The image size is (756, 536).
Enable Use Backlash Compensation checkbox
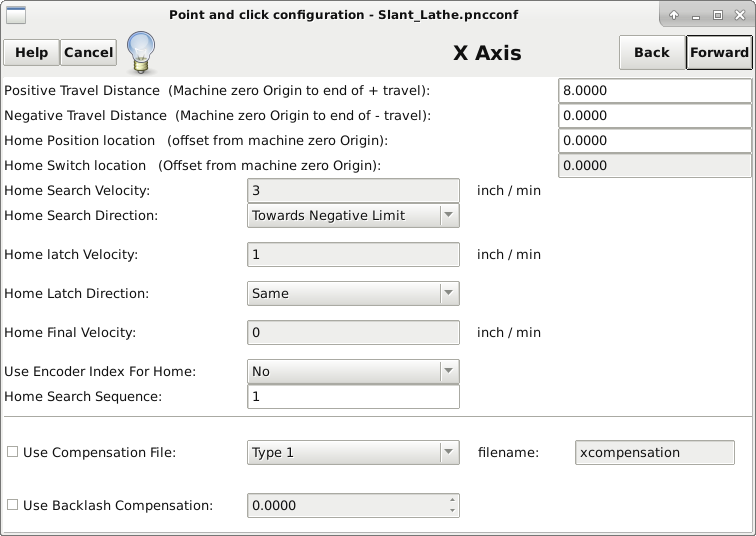pyautogui.click(x=13, y=505)
